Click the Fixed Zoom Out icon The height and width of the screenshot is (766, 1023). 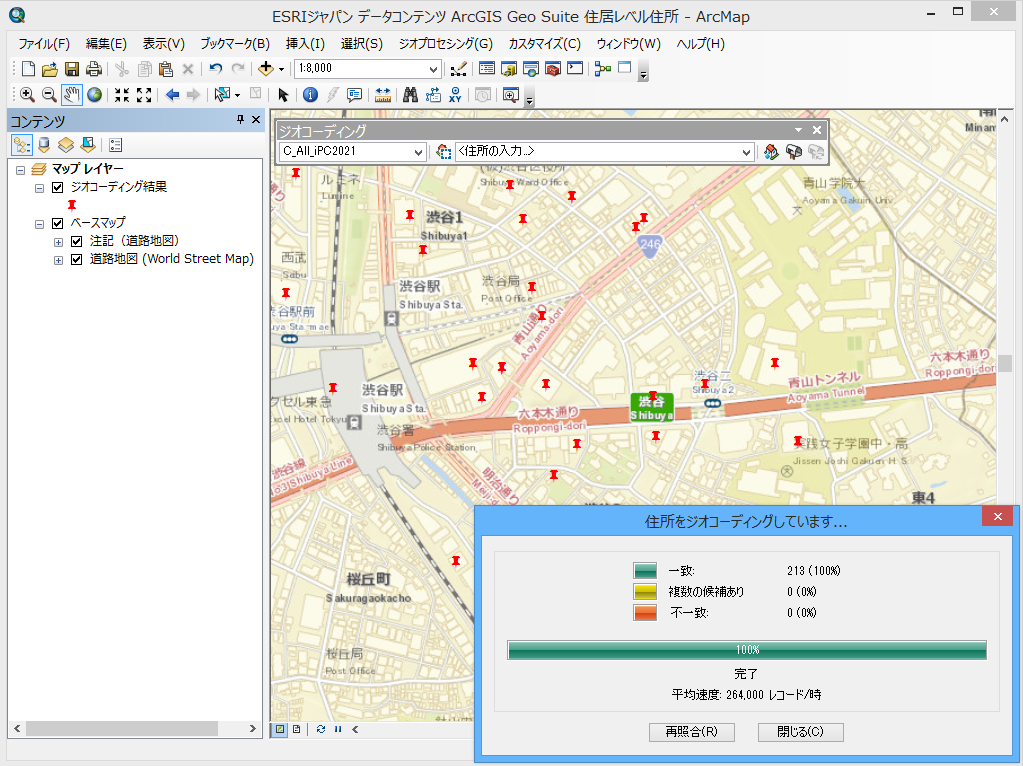coord(144,95)
